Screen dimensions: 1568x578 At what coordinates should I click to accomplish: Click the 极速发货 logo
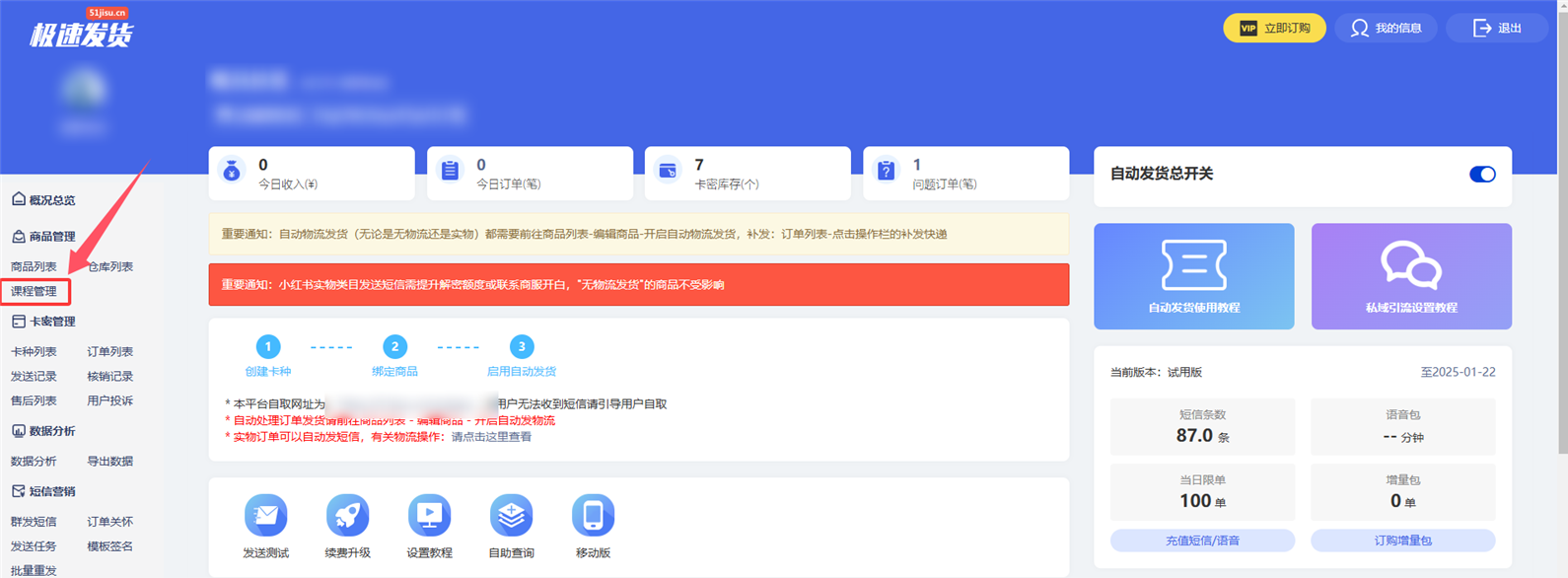coord(81,30)
